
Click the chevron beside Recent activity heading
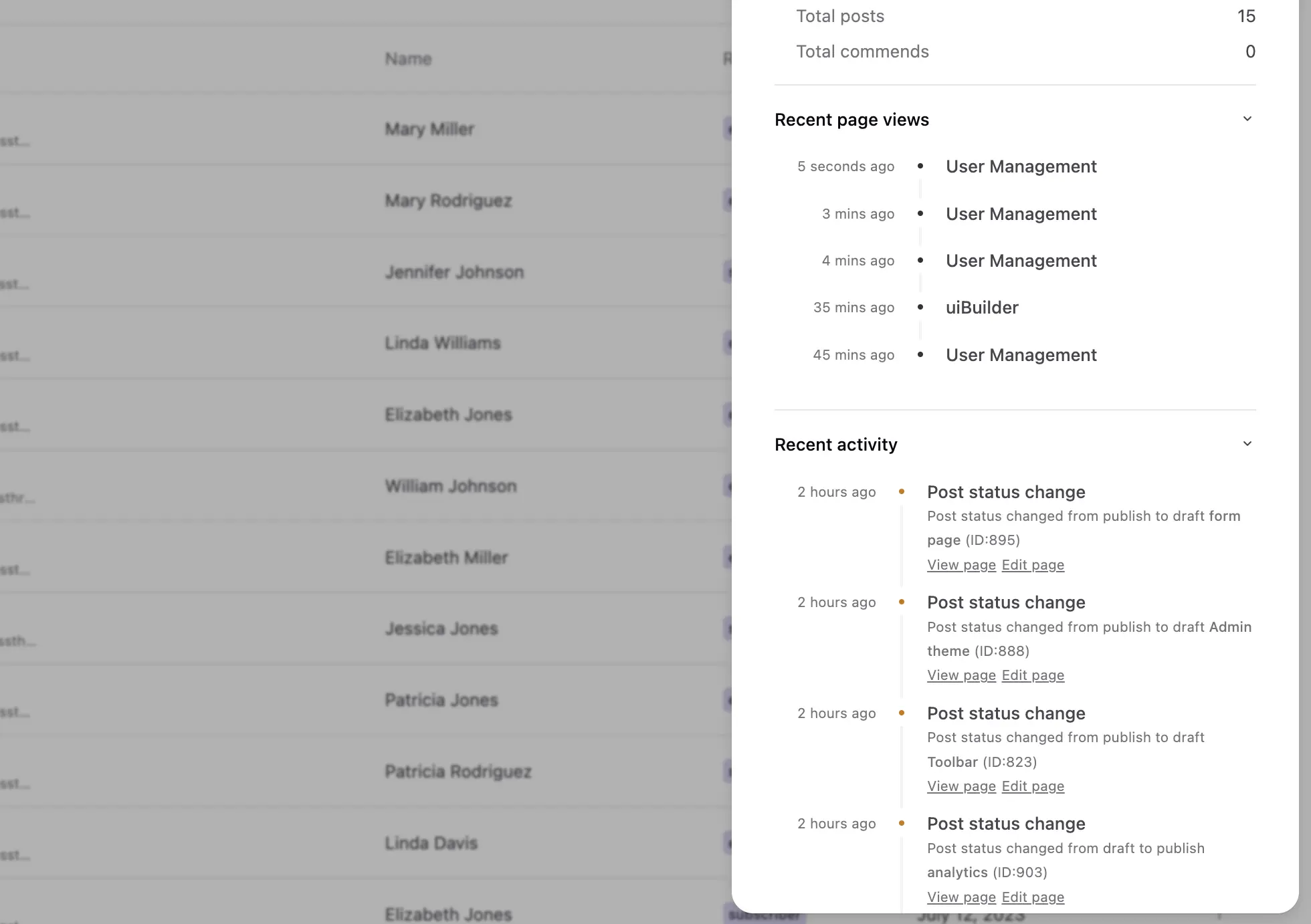click(1247, 443)
